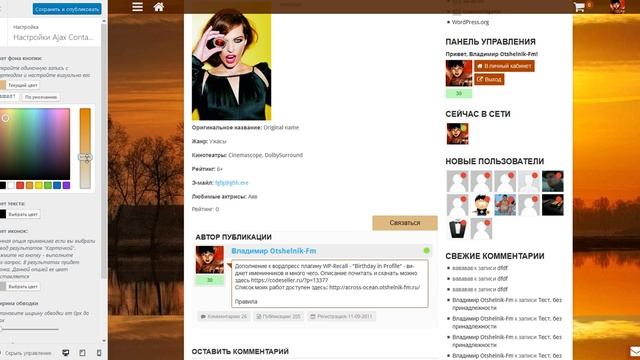The image size is (640, 360).
Task: Select the yellow palette swatch
Action: (x=39, y=185)
